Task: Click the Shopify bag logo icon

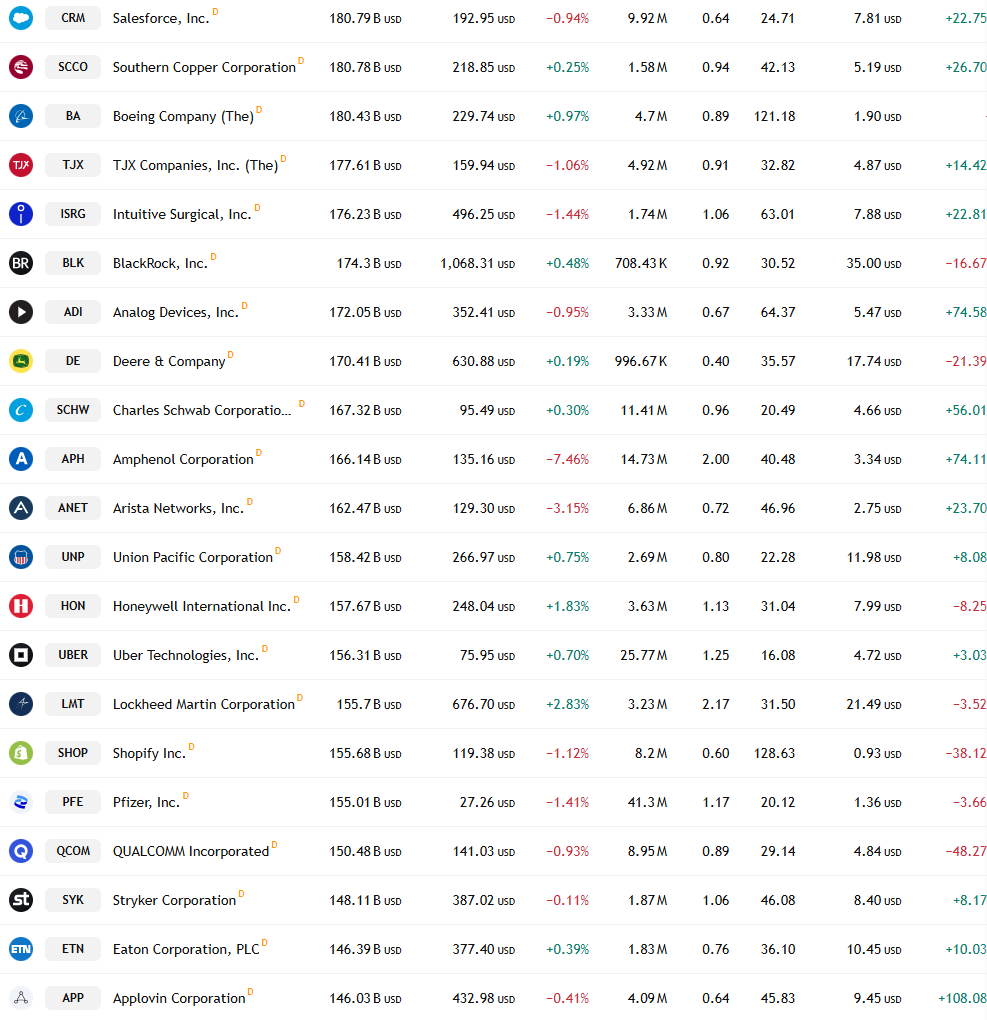Action: pos(21,753)
